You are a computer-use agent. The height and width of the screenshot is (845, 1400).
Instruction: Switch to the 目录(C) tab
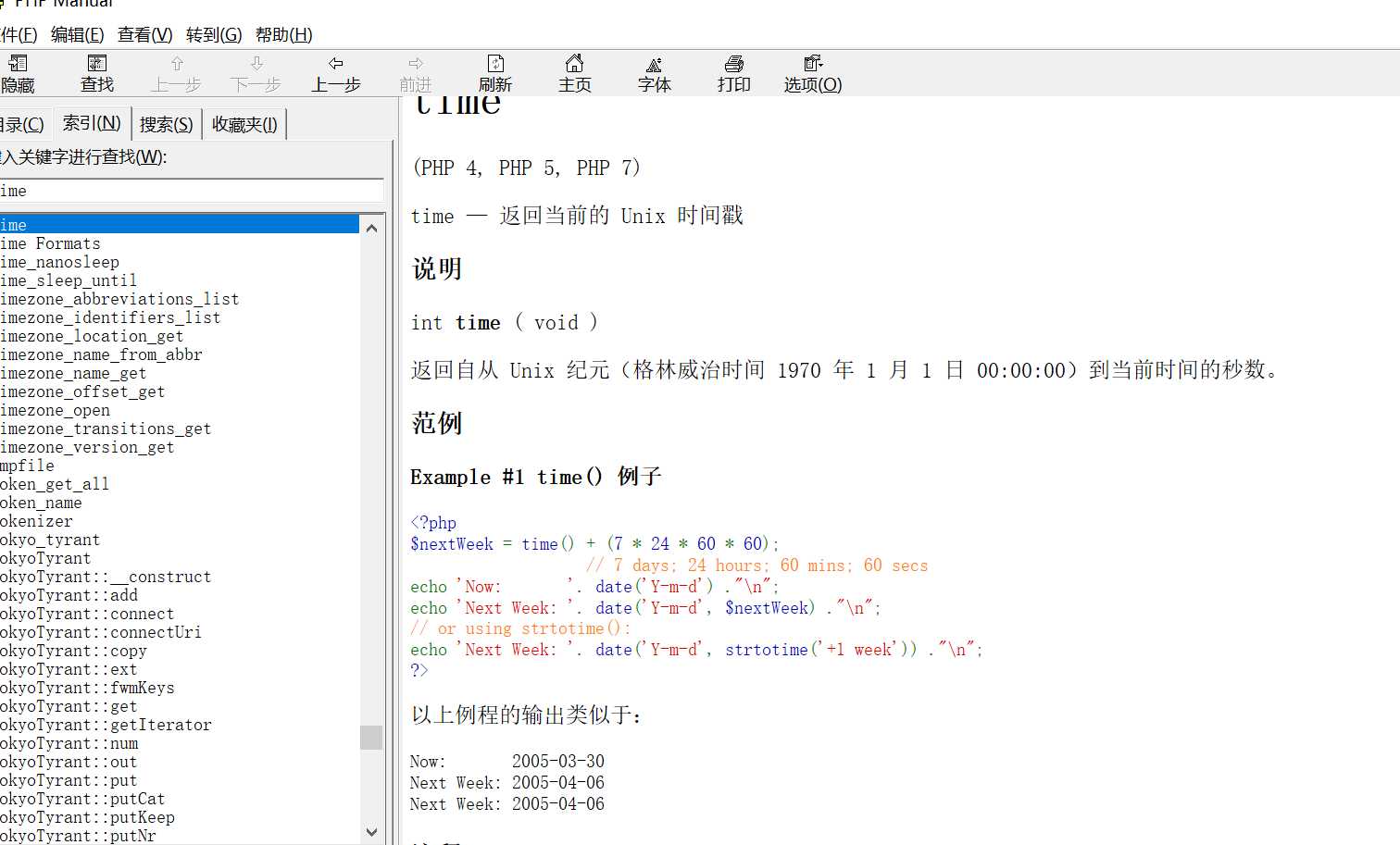22,124
